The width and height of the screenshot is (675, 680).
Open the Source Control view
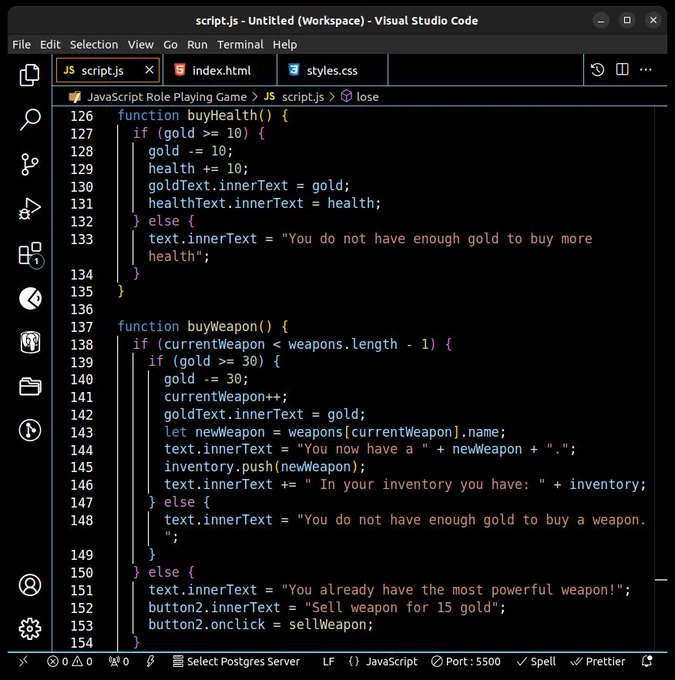click(29, 164)
